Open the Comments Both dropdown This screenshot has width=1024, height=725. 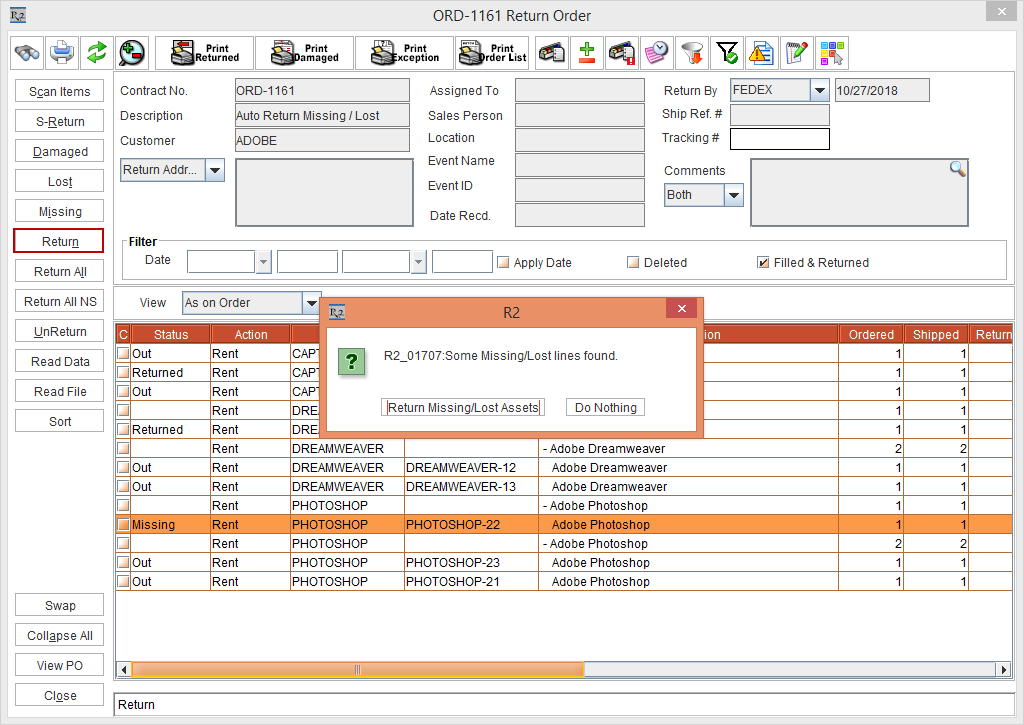click(x=733, y=196)
